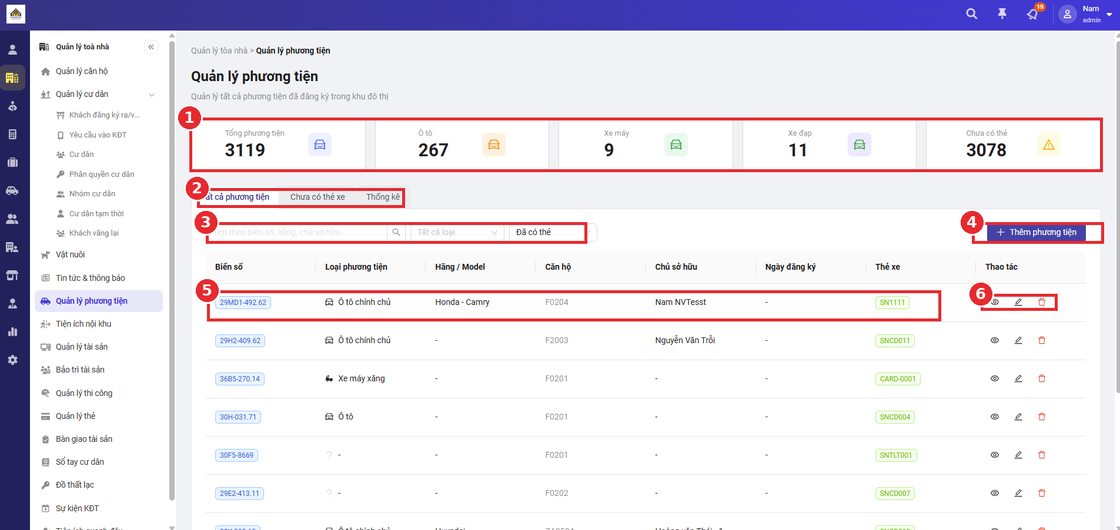The height and width of the screenshot is (530, 1120).
Task: Open the Tất cả loại dropdown
Action: click(457, 232)
